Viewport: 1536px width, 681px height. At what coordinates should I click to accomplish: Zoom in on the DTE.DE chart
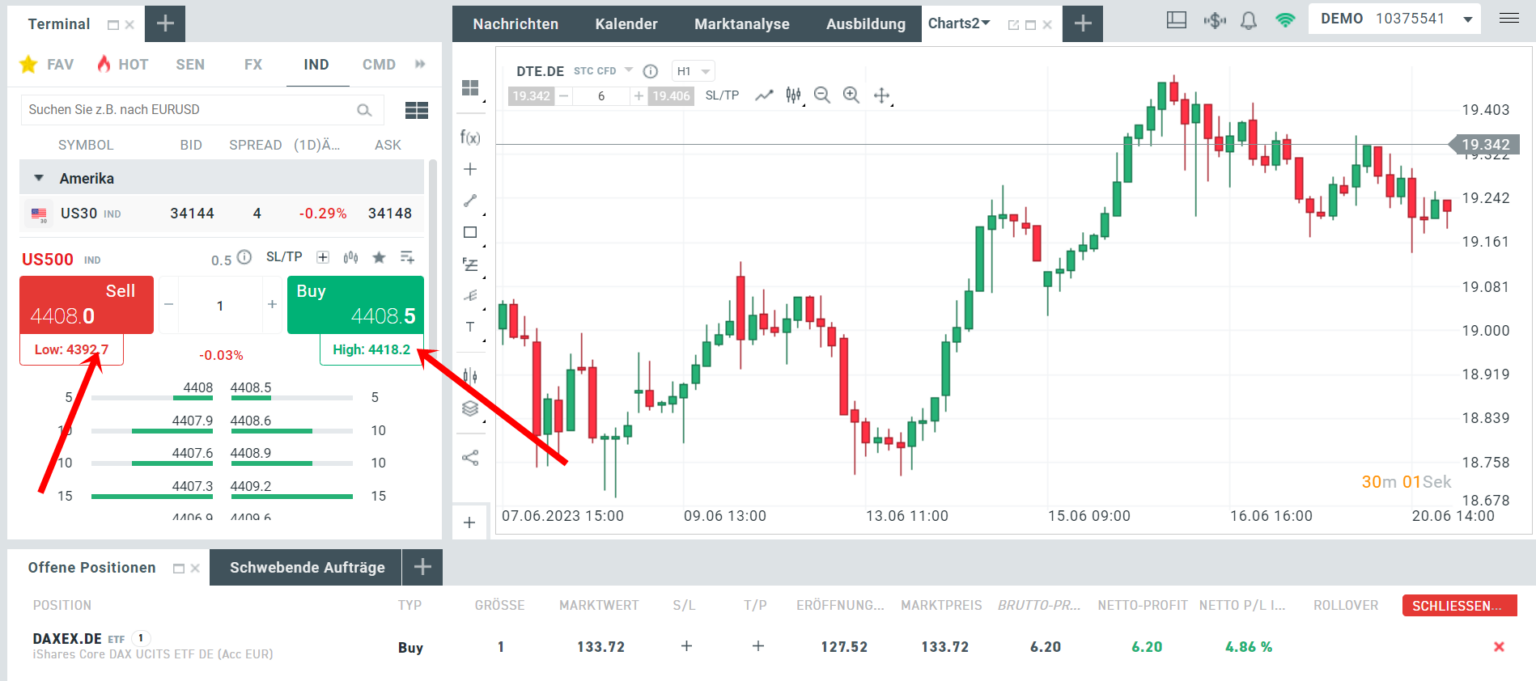[851, 95]
